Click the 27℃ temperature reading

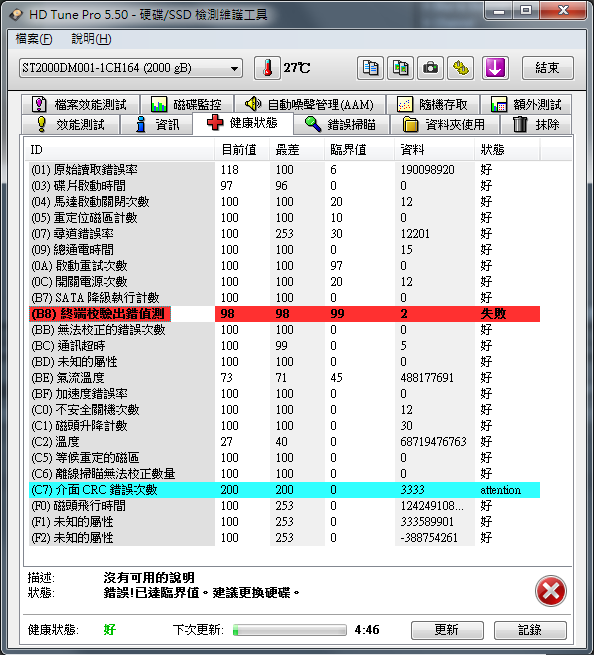click(297, 68)
